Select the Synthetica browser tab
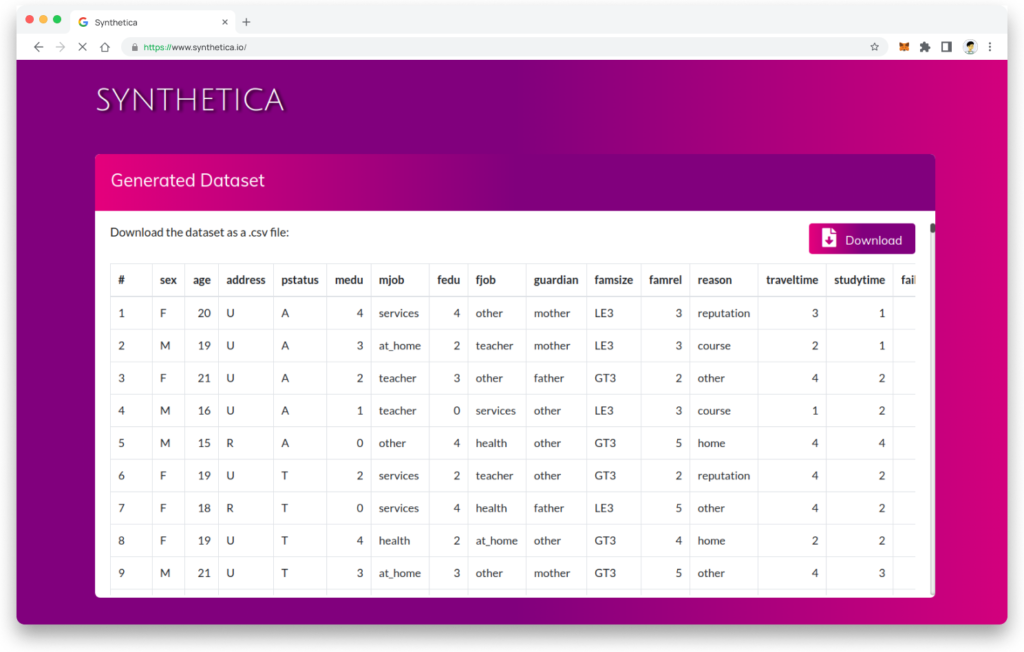1024x652 pixels. tap(153, 22)
